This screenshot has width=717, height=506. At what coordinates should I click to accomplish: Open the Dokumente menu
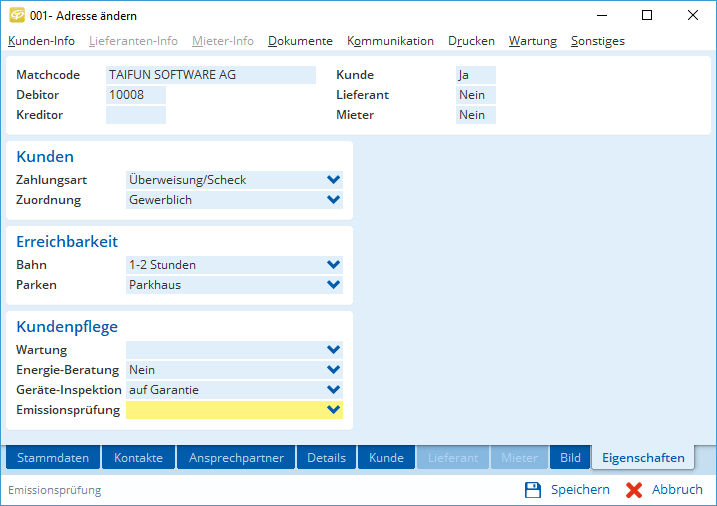[300, 41]
